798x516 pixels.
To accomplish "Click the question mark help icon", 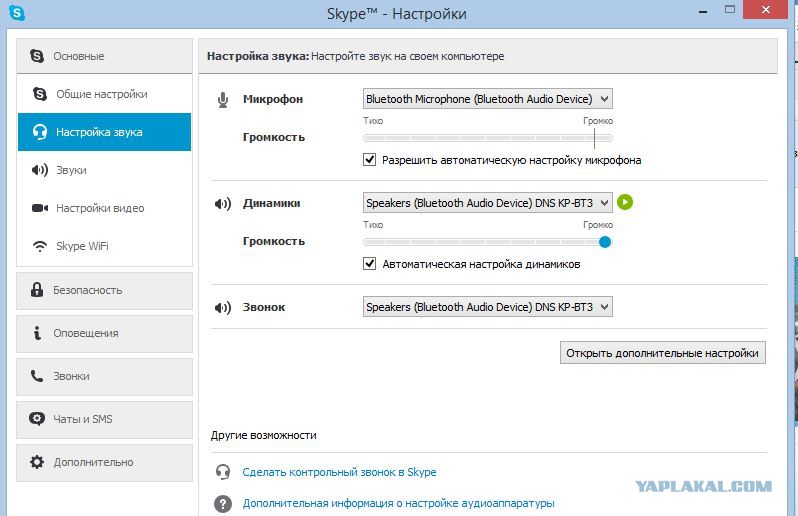I will tap(223, 504).
